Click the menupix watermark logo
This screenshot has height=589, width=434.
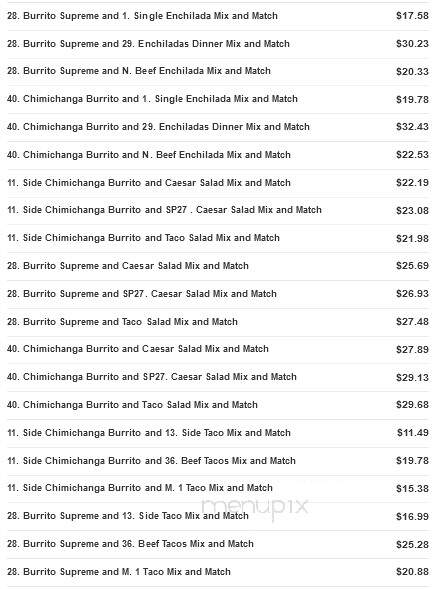click(x=255, y=508)
